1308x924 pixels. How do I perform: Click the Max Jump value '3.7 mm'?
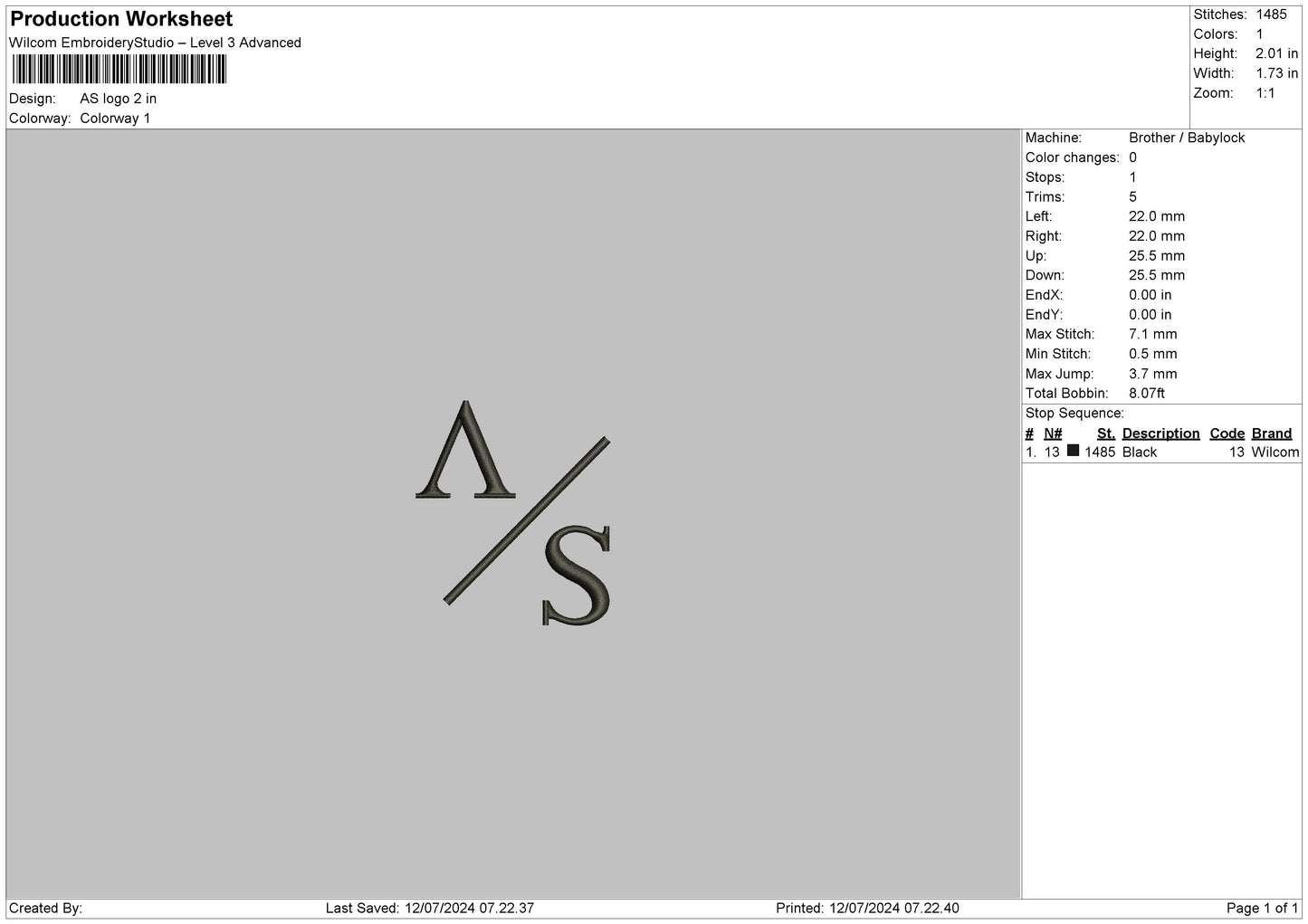1153,374
